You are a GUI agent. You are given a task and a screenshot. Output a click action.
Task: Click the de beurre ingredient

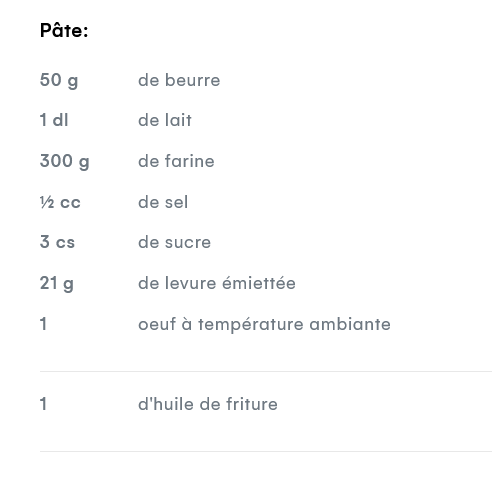[x=179, y=80]
